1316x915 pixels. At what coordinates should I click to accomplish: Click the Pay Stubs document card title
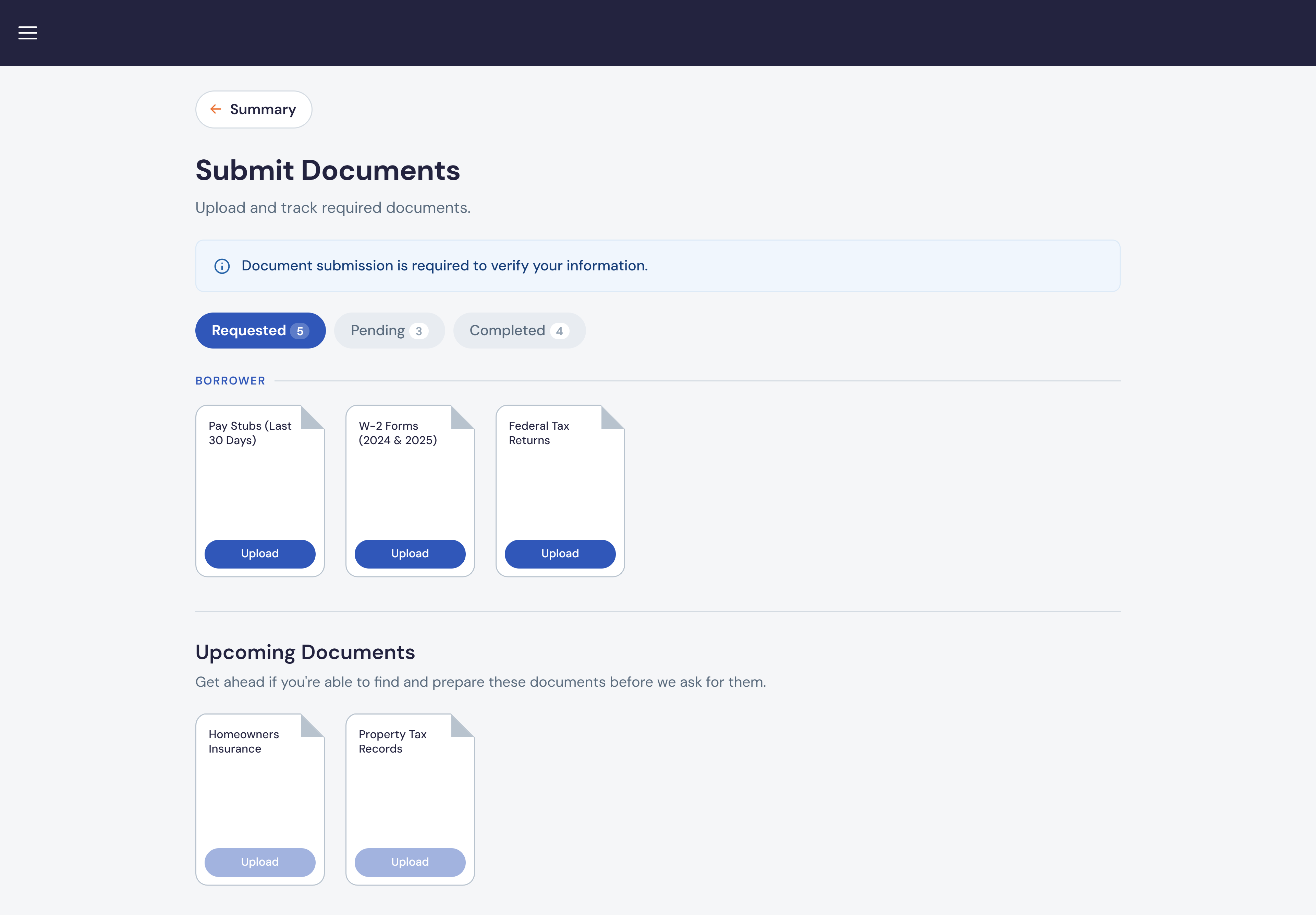250,433
